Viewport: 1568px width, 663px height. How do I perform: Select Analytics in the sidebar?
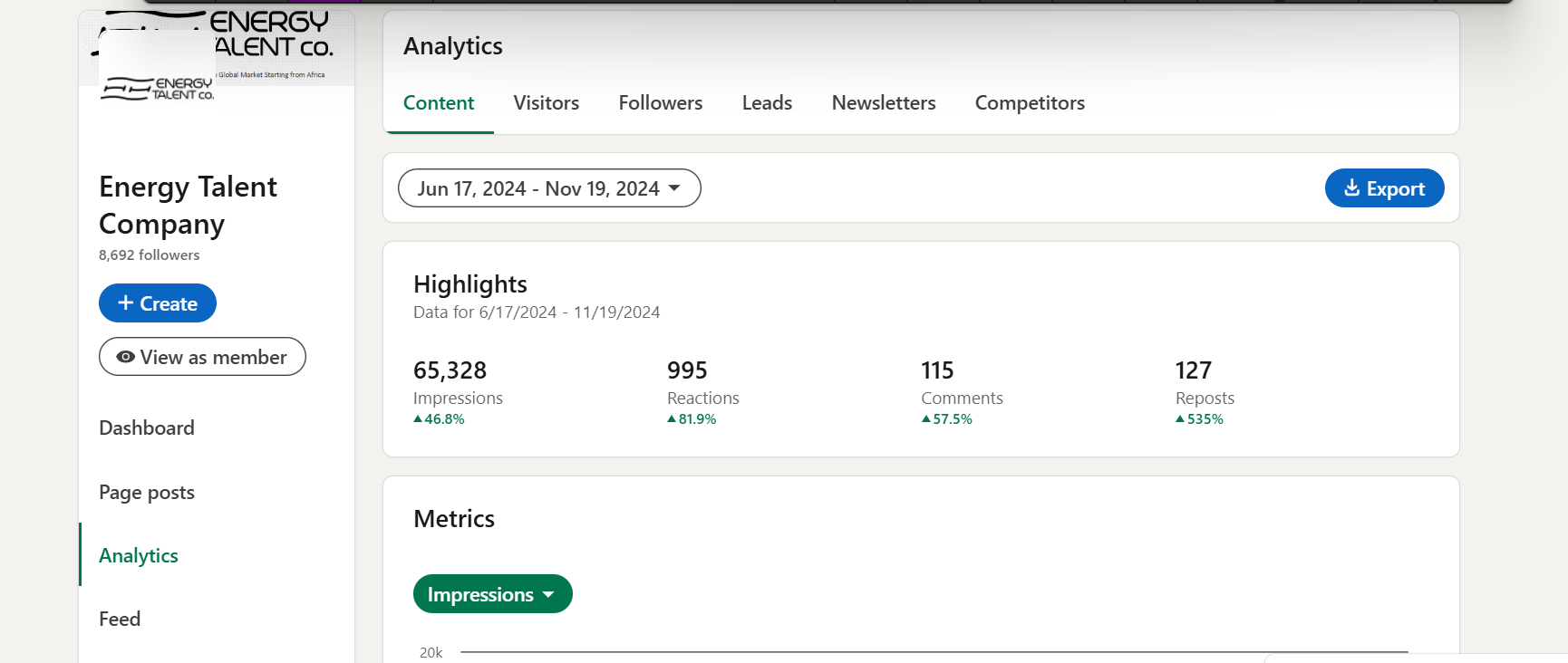pyautogui.click(x=139, y=555)
